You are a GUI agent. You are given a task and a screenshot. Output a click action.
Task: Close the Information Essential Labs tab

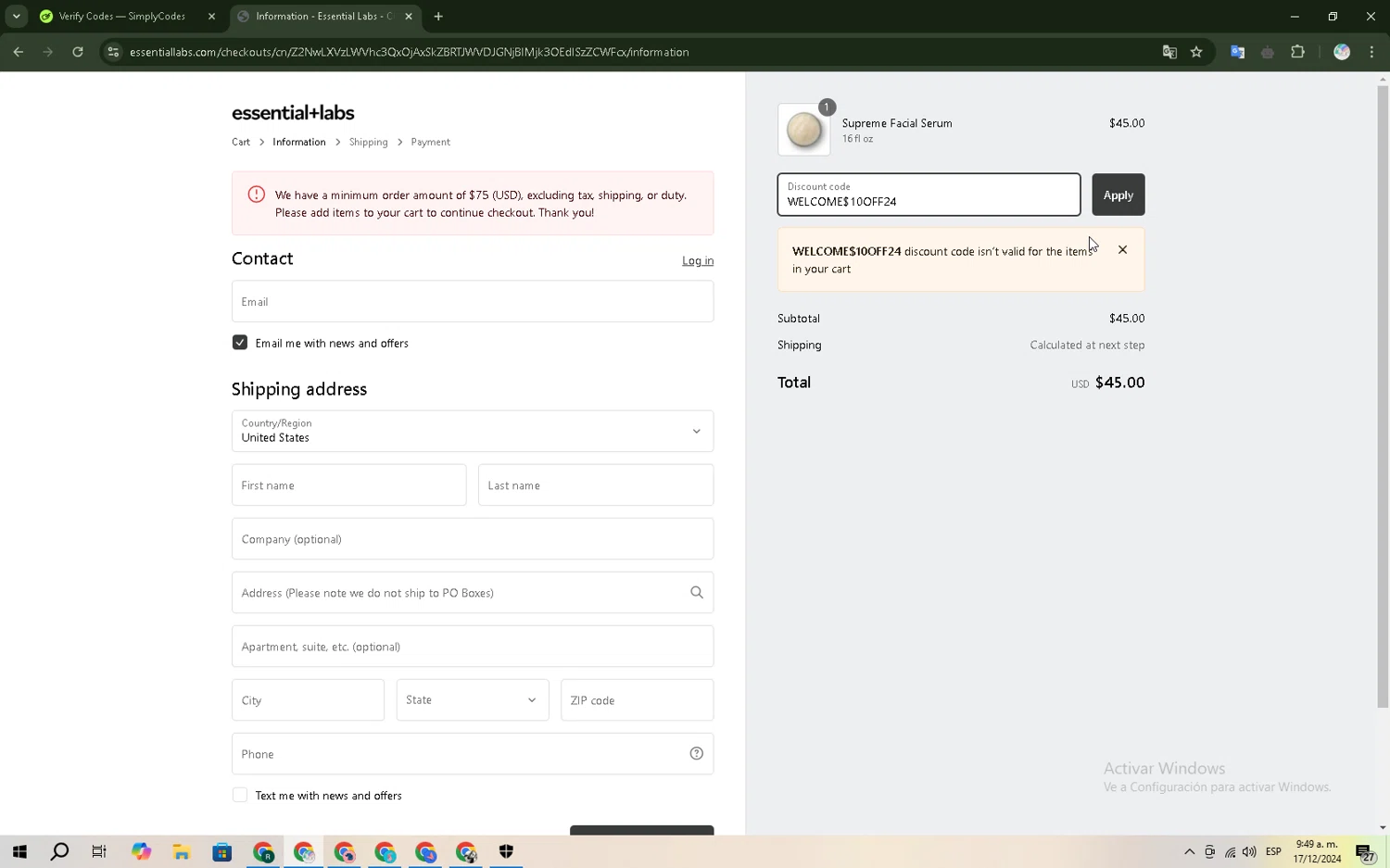tap(409, 16)
